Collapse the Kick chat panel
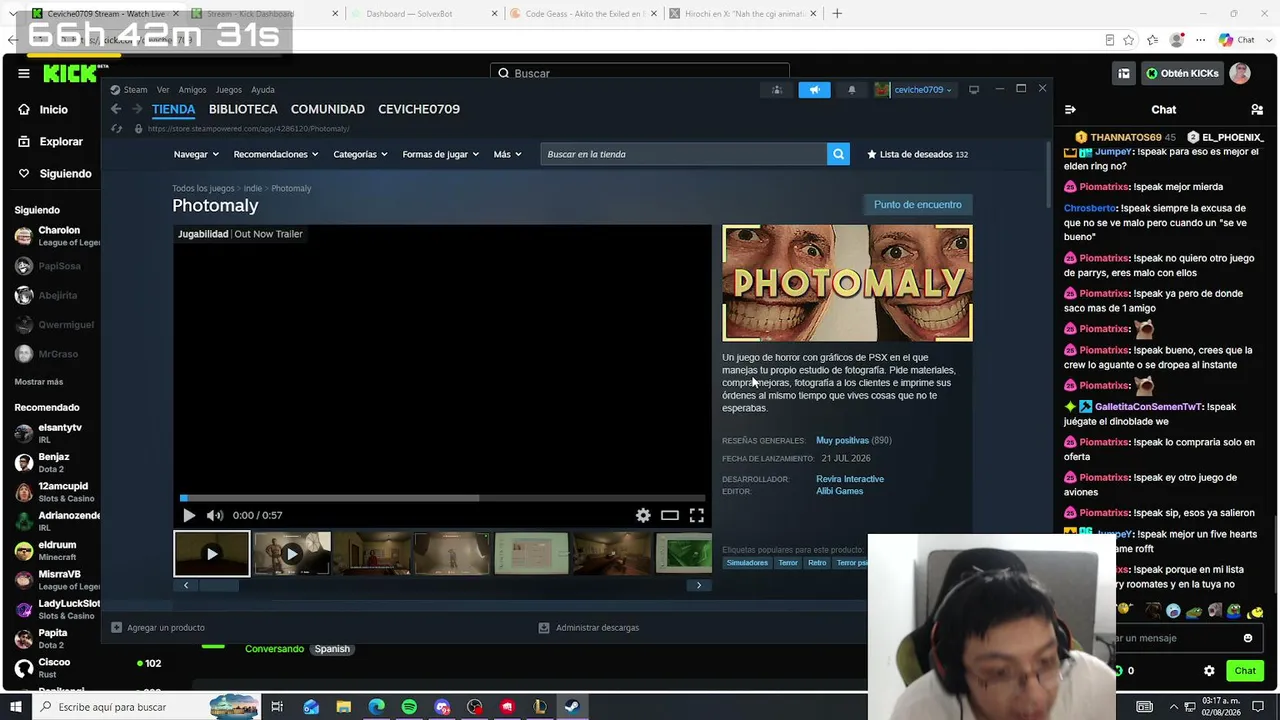This screenshot has width=1280, height=720. click(x=1070, y=109)
